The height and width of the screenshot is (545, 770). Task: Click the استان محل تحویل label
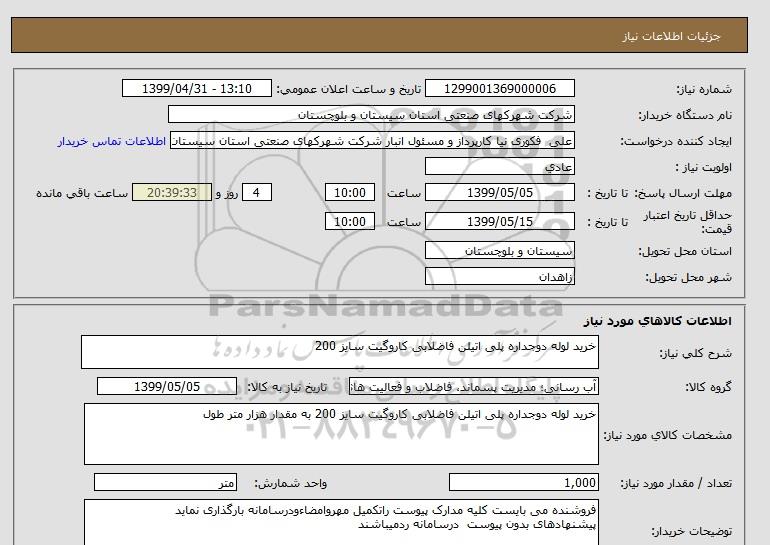[x=685, y=251]
